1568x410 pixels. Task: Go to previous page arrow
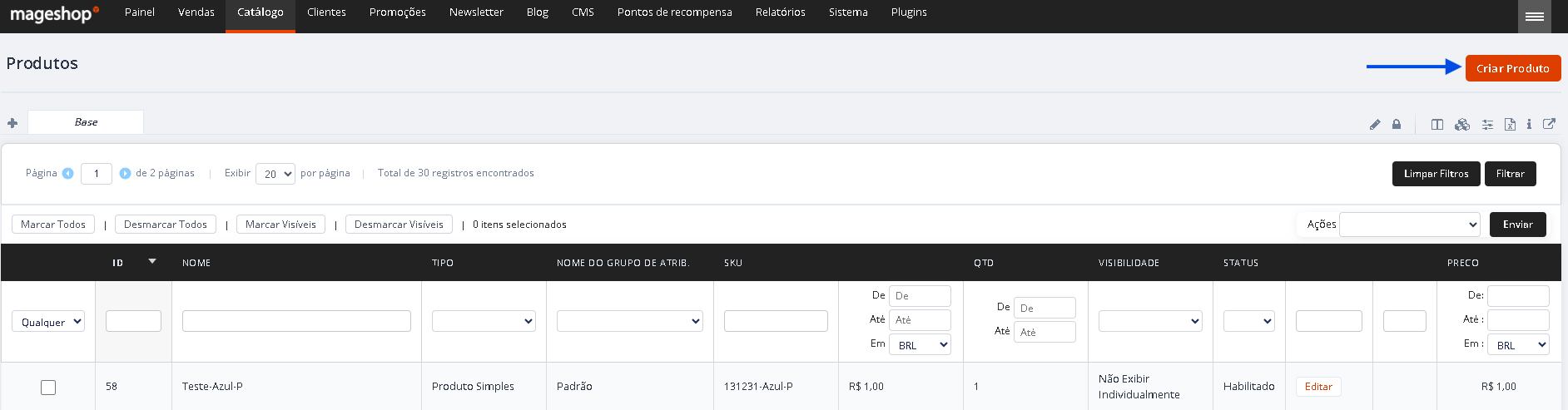(x=68, y=173)
